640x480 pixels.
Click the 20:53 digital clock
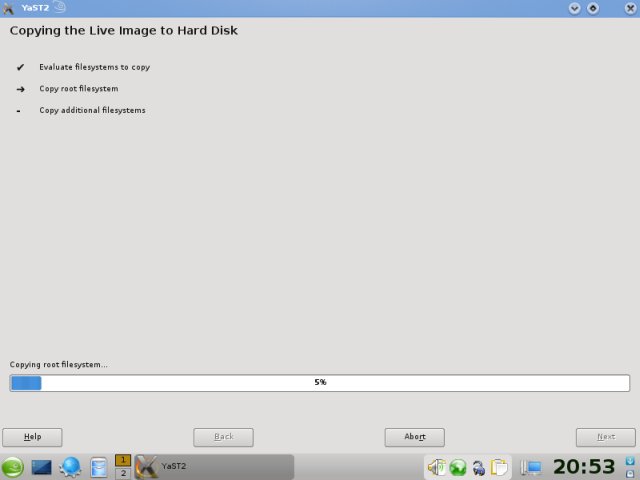pyautogui.click(x=584, y=467)
